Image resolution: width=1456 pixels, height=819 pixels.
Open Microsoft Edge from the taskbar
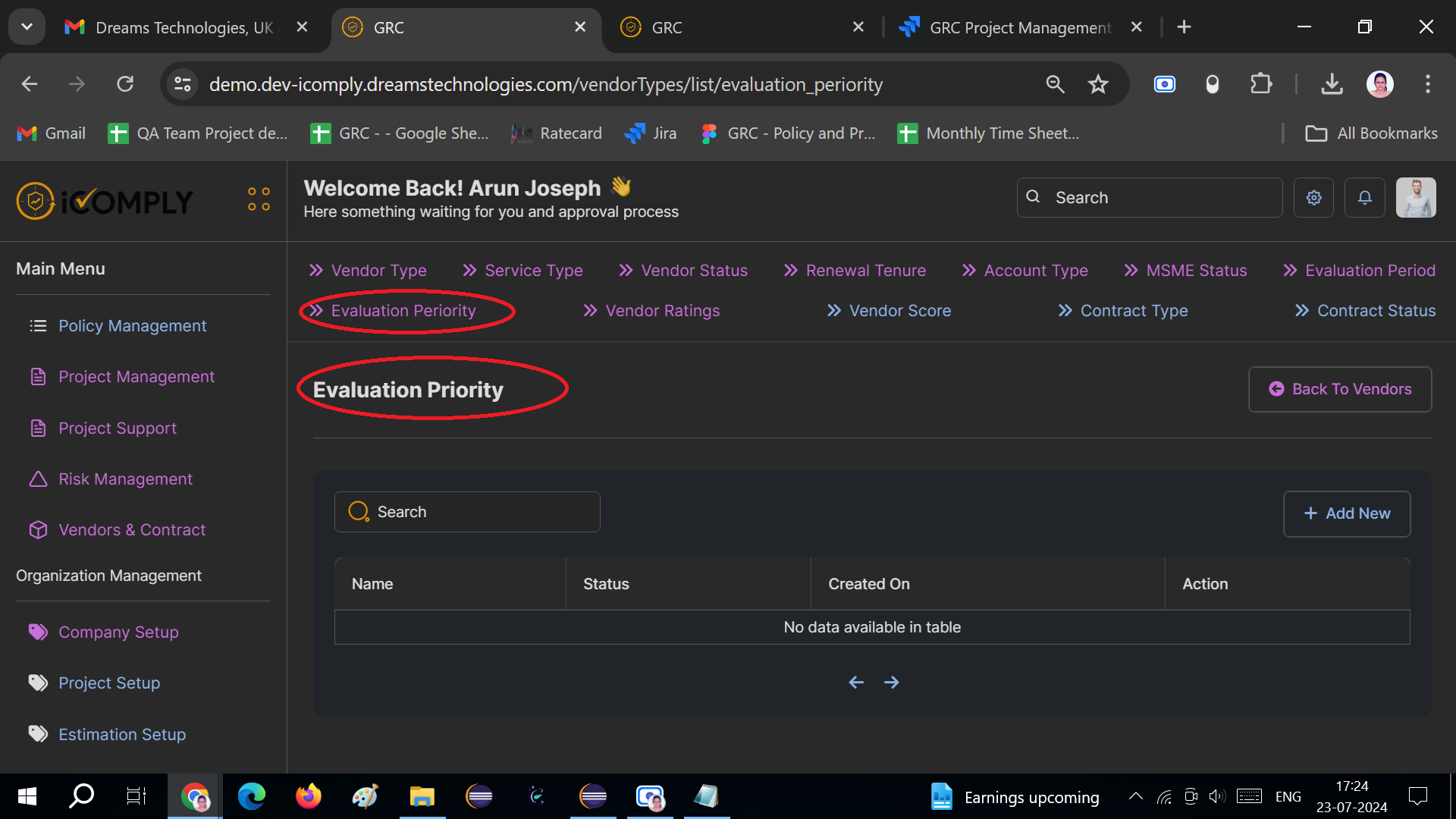pyautogui.click(x=251, y=796)
